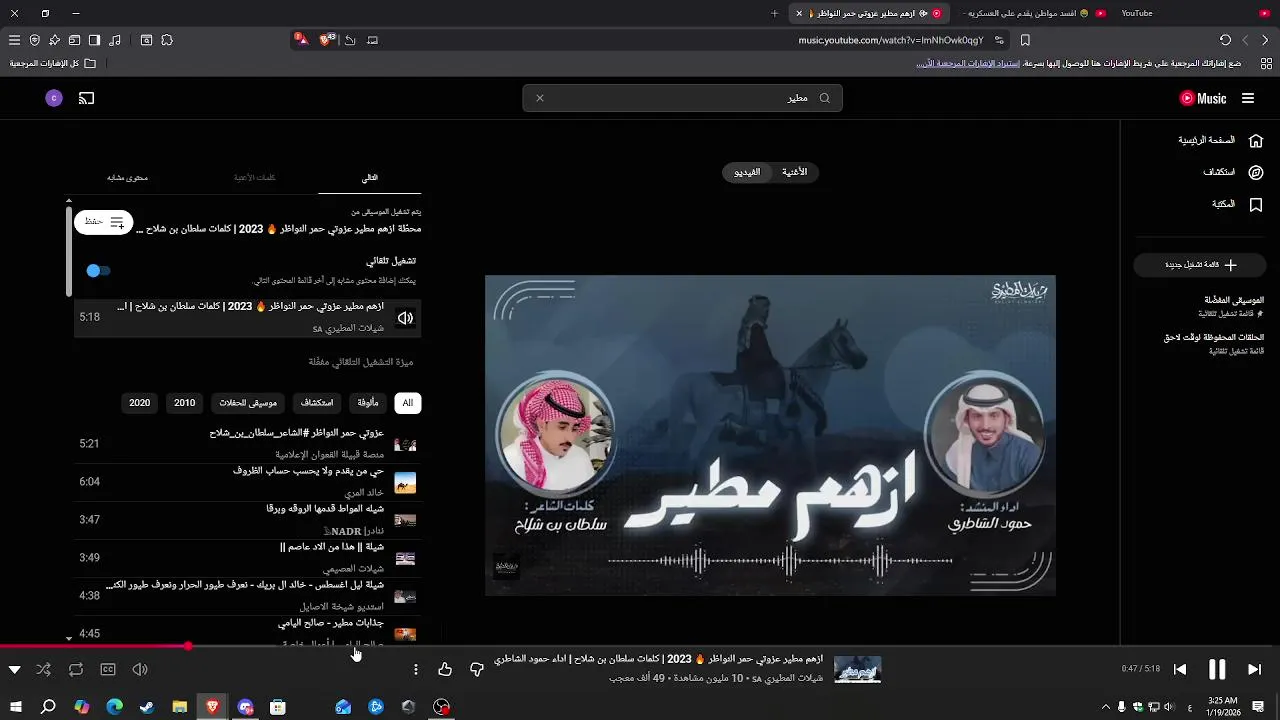1280x720 pixels.
Task: Open Steam from the taskbar
Action: coord(147,707)
